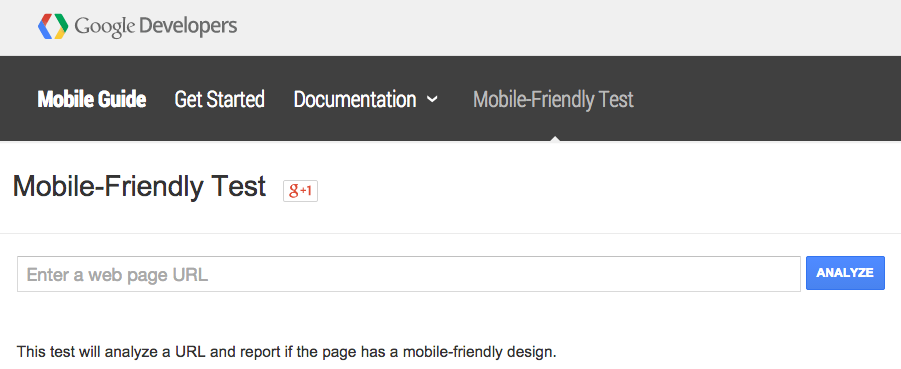Click the Google Developers logo

[137, 26]
